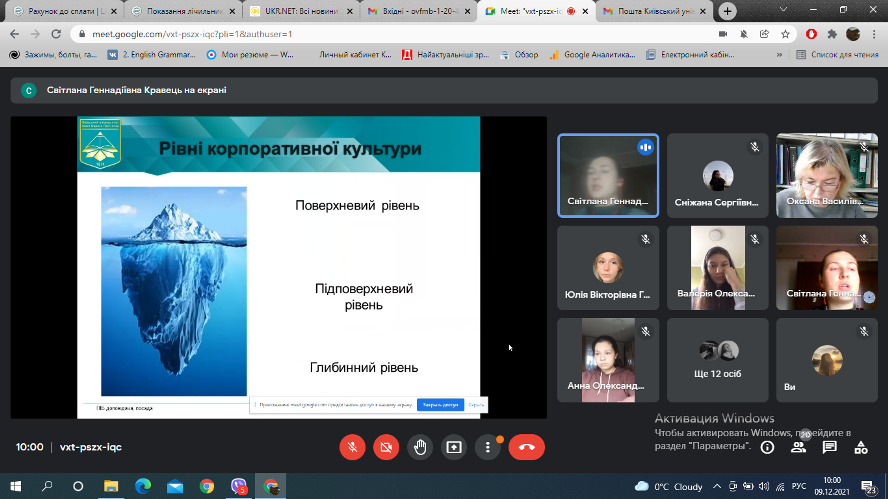The height and width of the screenshot is (499, 888).
Task: Bookmark this page with the star
Action: pos(785,34)
